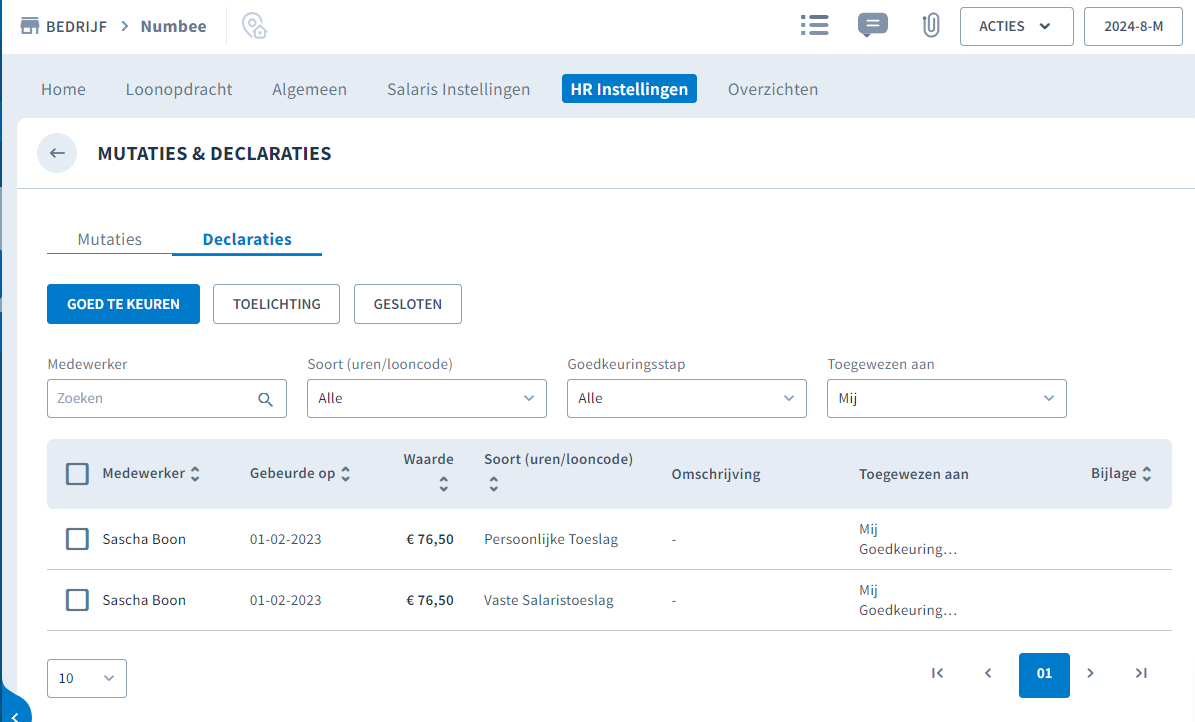Viewport: 1195px width, 722px height.
Task: Open the rows-per-page dropdown showing 10
Action: (x=87, y=679)
